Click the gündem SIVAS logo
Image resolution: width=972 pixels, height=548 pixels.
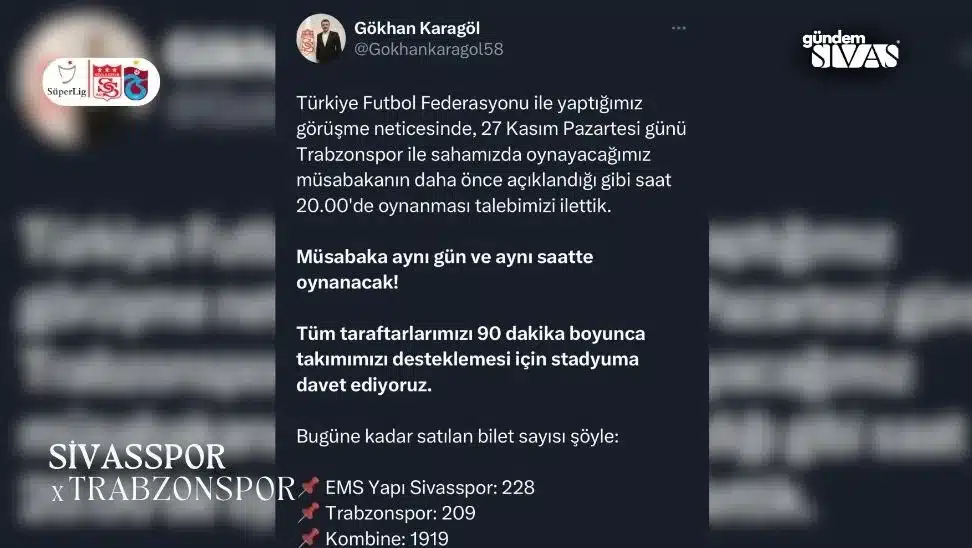[x=851, y=49]
